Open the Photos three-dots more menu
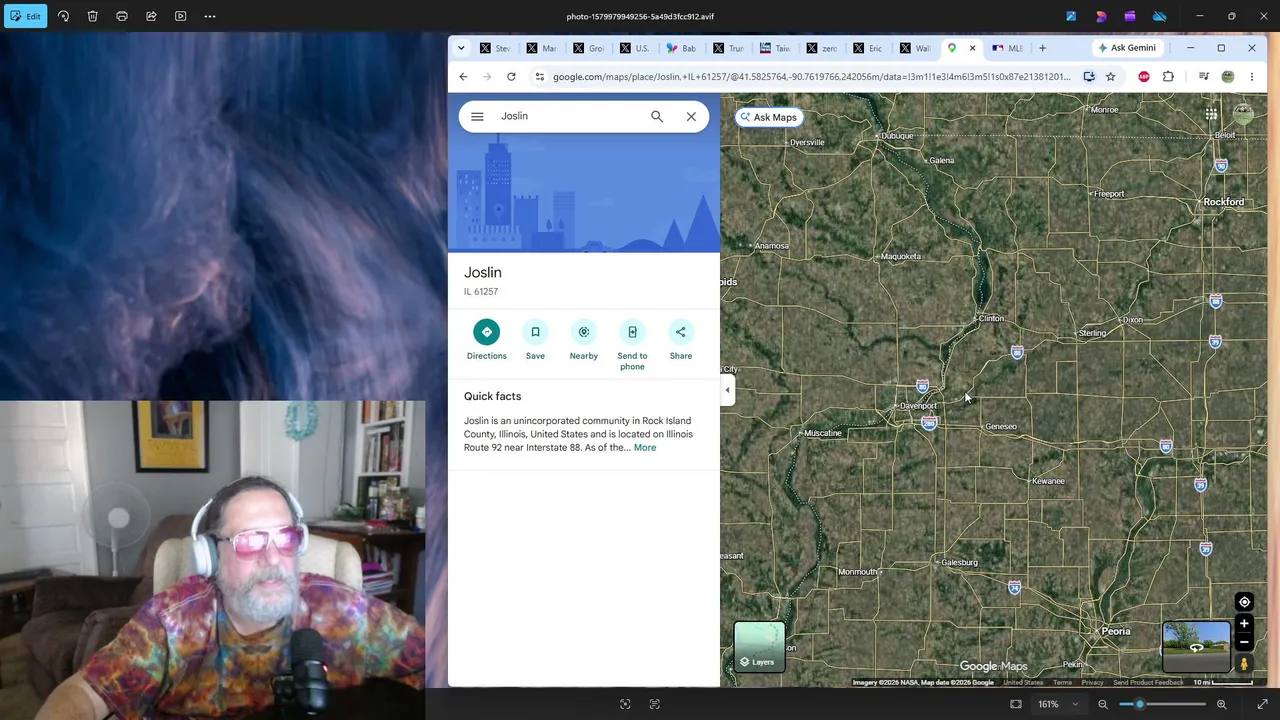This screenshot has height=720, width=1280. (210, 16)
